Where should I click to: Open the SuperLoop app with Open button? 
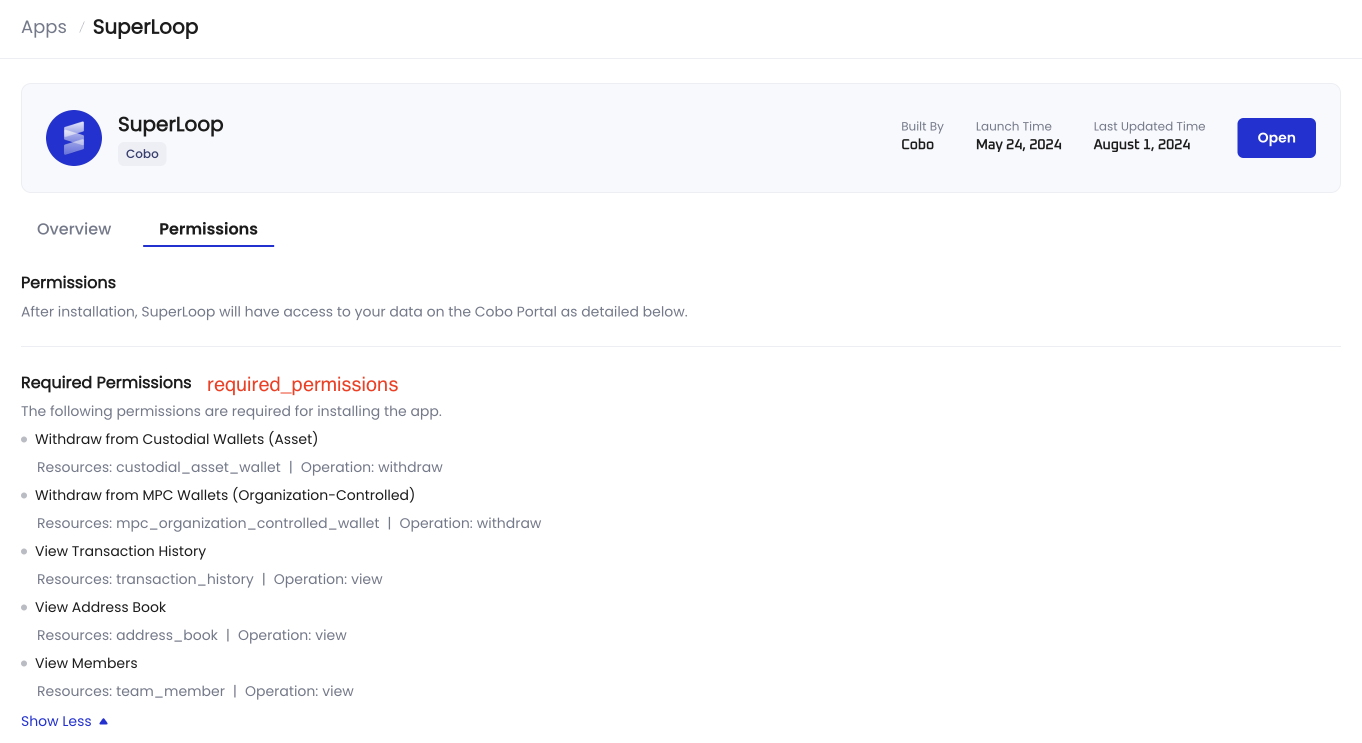pos(1276,138)
